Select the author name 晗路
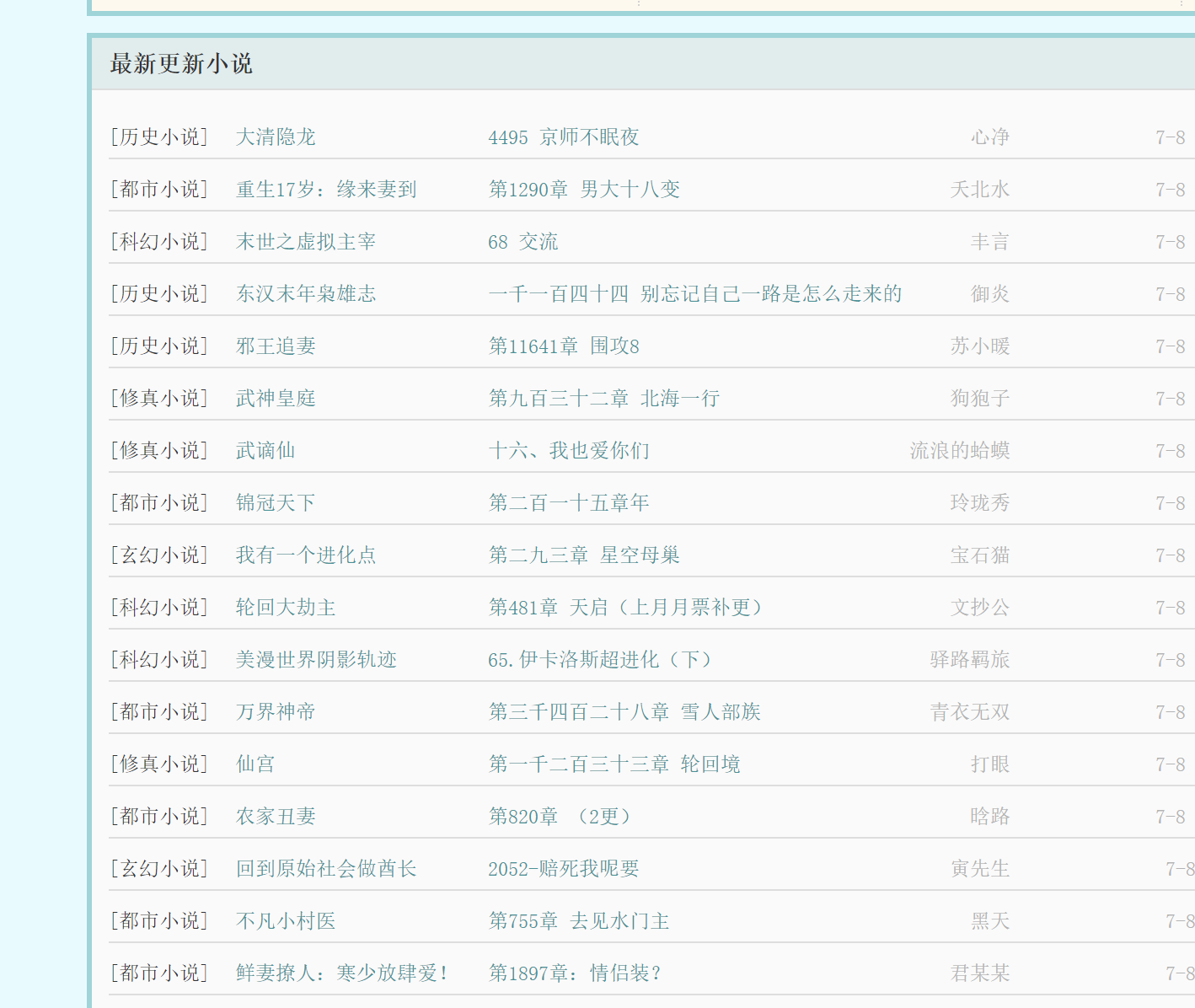 [x=990, y=817]
